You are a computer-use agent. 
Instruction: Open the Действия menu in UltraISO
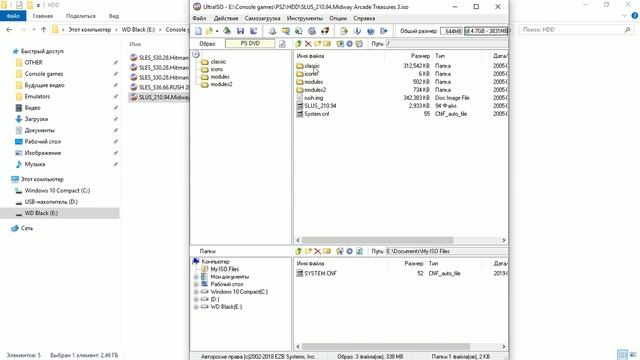226,18
